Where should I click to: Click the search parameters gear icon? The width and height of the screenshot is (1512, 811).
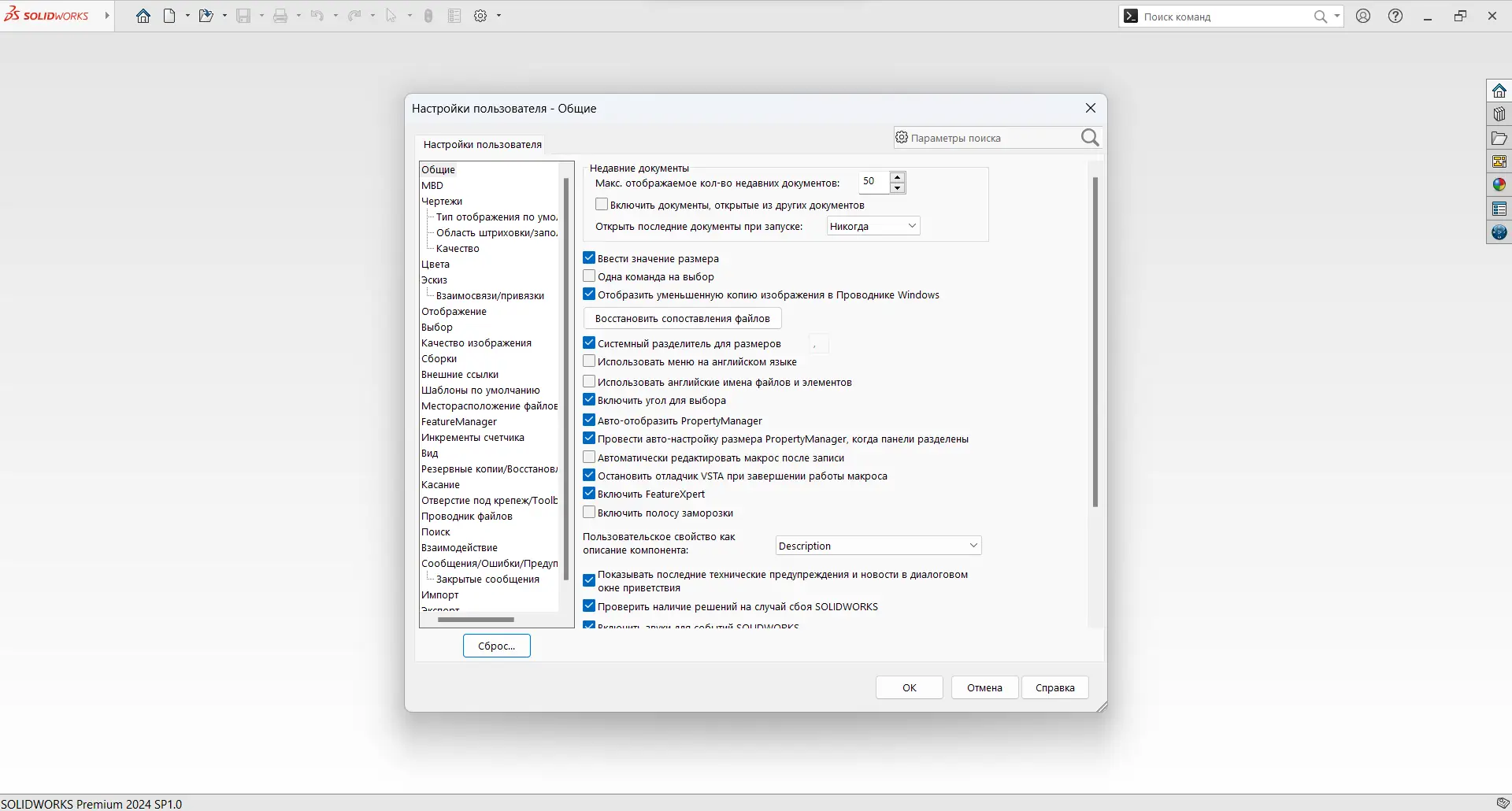(902, 138)
